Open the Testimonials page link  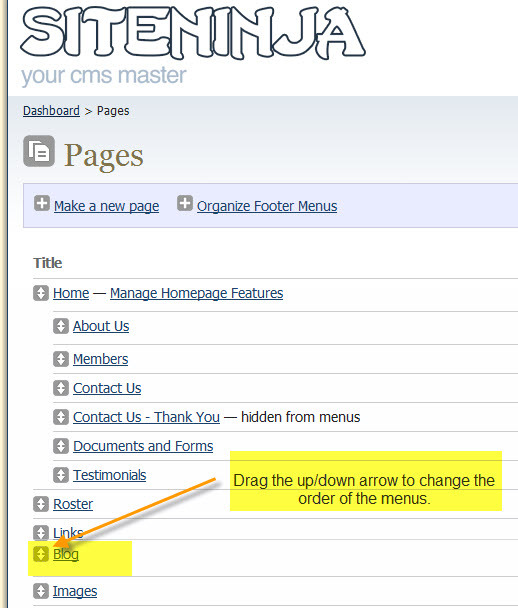(109, 475)
